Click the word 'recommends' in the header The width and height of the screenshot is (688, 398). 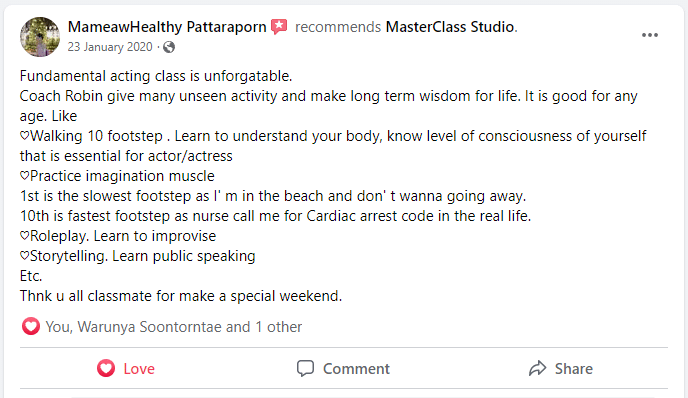(x=338, y=27)
